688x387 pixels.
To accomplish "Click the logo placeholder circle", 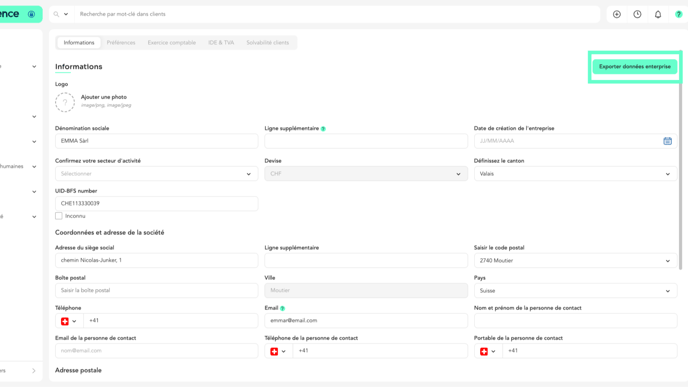I will click(65, 102).
